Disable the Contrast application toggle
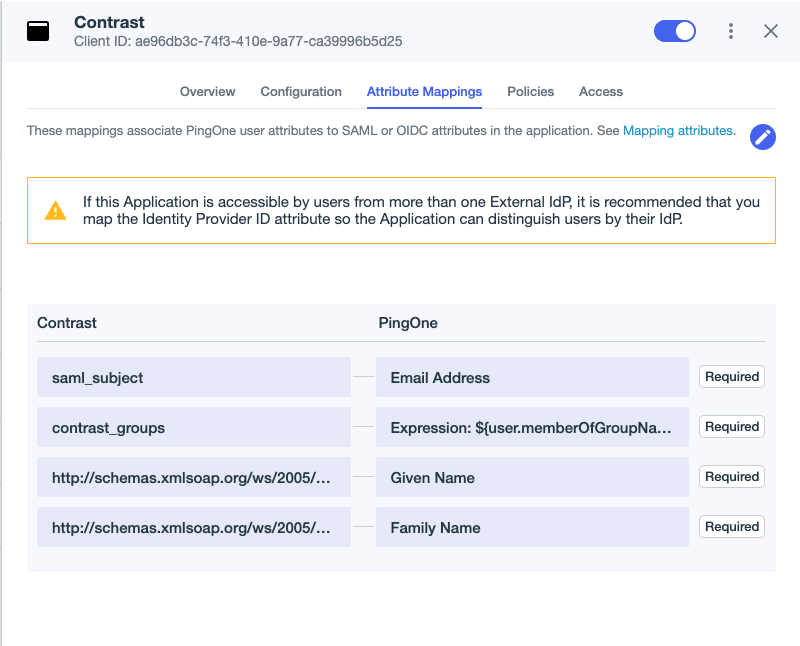 pyautogui.click(x=675, y=31)
